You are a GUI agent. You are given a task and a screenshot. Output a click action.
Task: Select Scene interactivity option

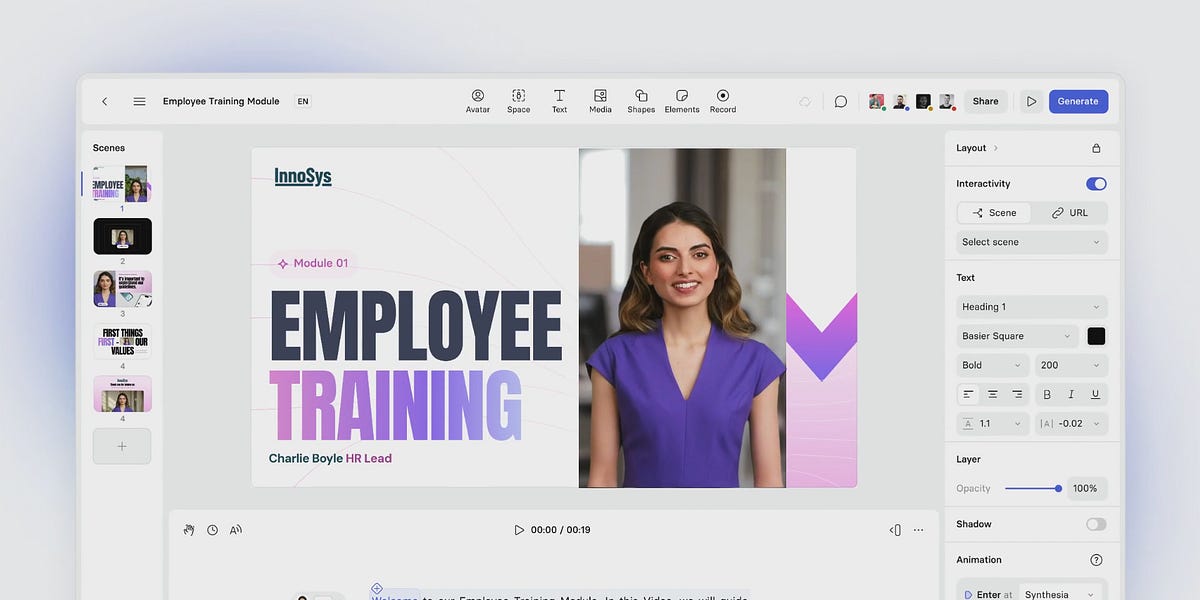click(x=994, y=213)
